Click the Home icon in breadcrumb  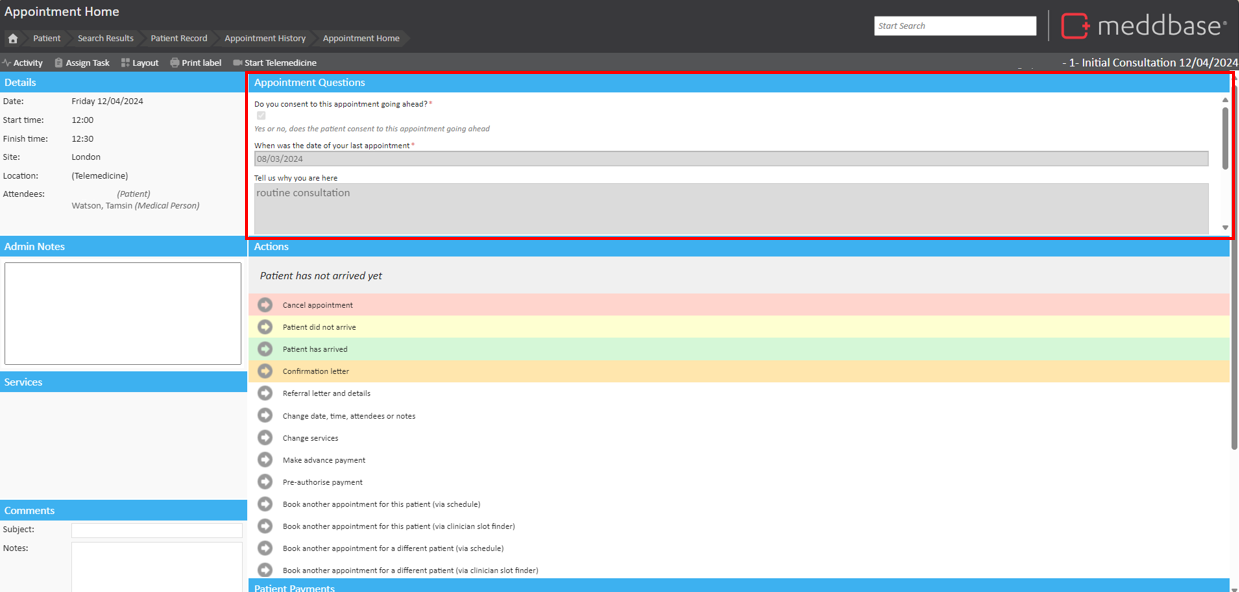click(13, 39)
